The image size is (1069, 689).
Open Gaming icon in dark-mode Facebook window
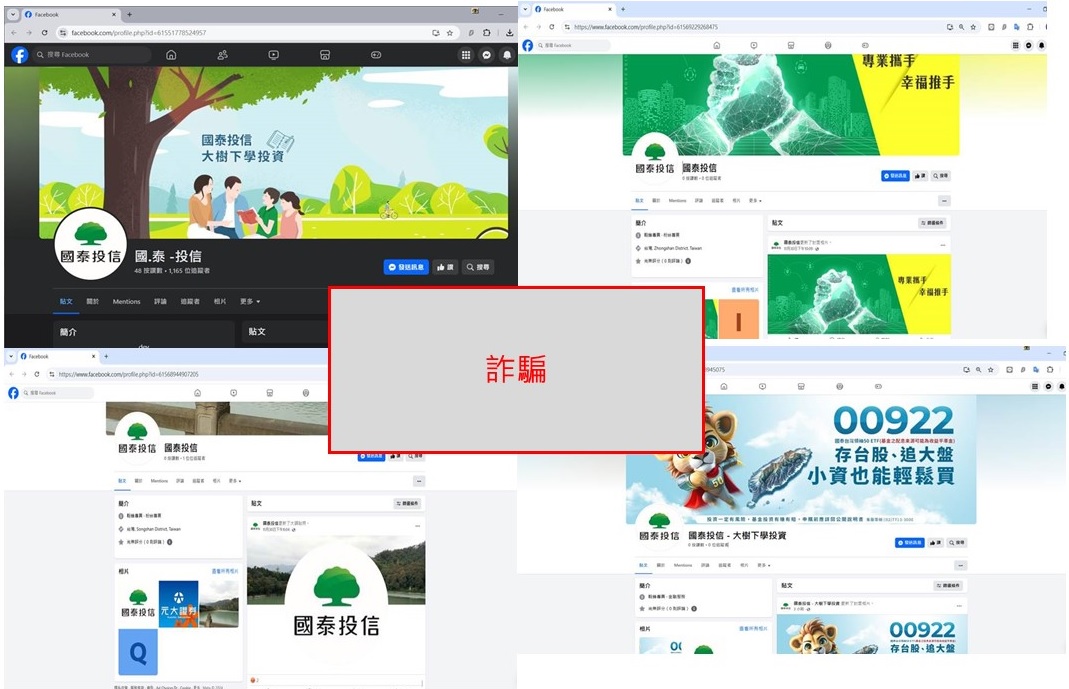376,55
